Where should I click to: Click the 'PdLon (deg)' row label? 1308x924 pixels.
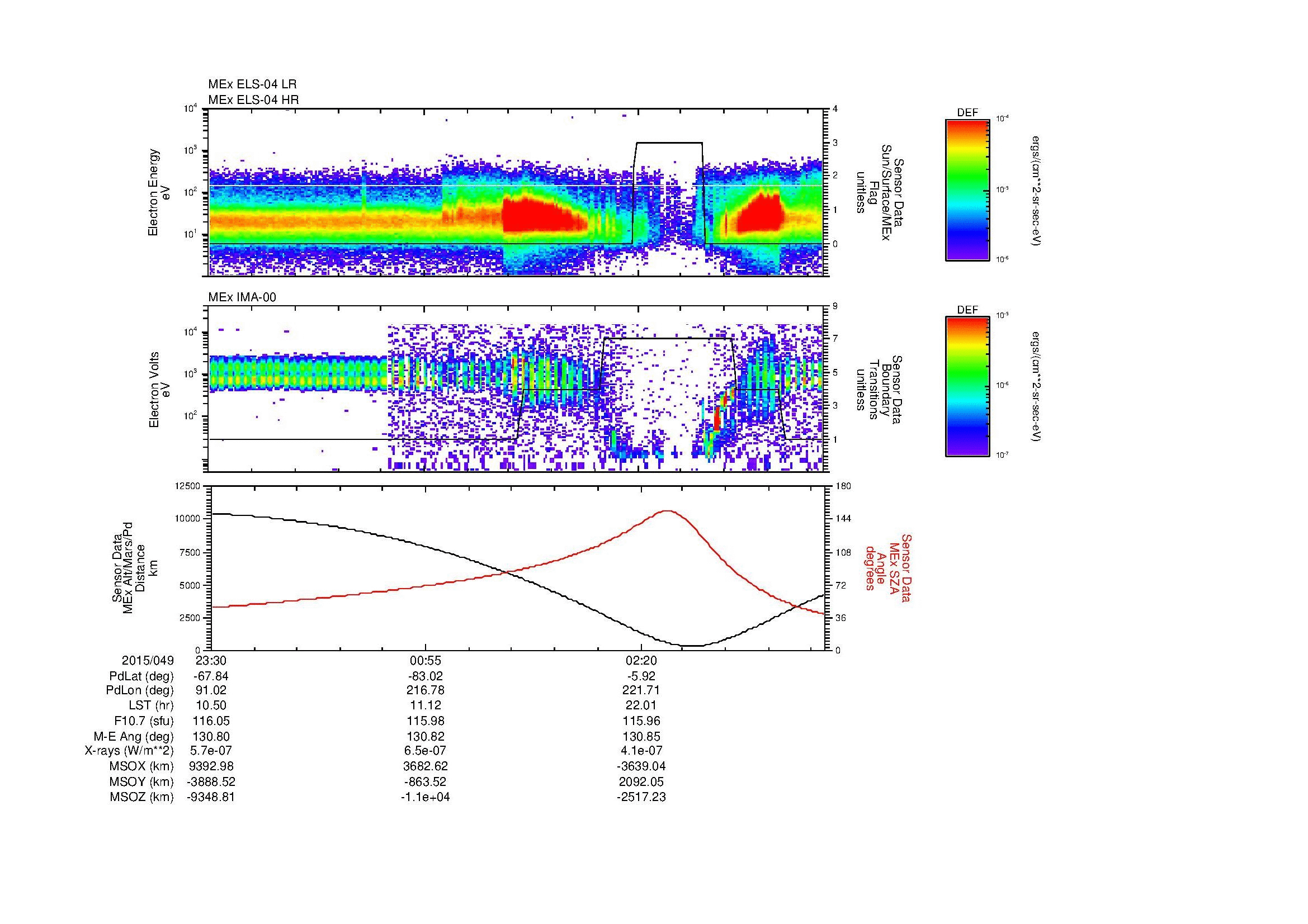pyautogui.click(x=141, y=690)
